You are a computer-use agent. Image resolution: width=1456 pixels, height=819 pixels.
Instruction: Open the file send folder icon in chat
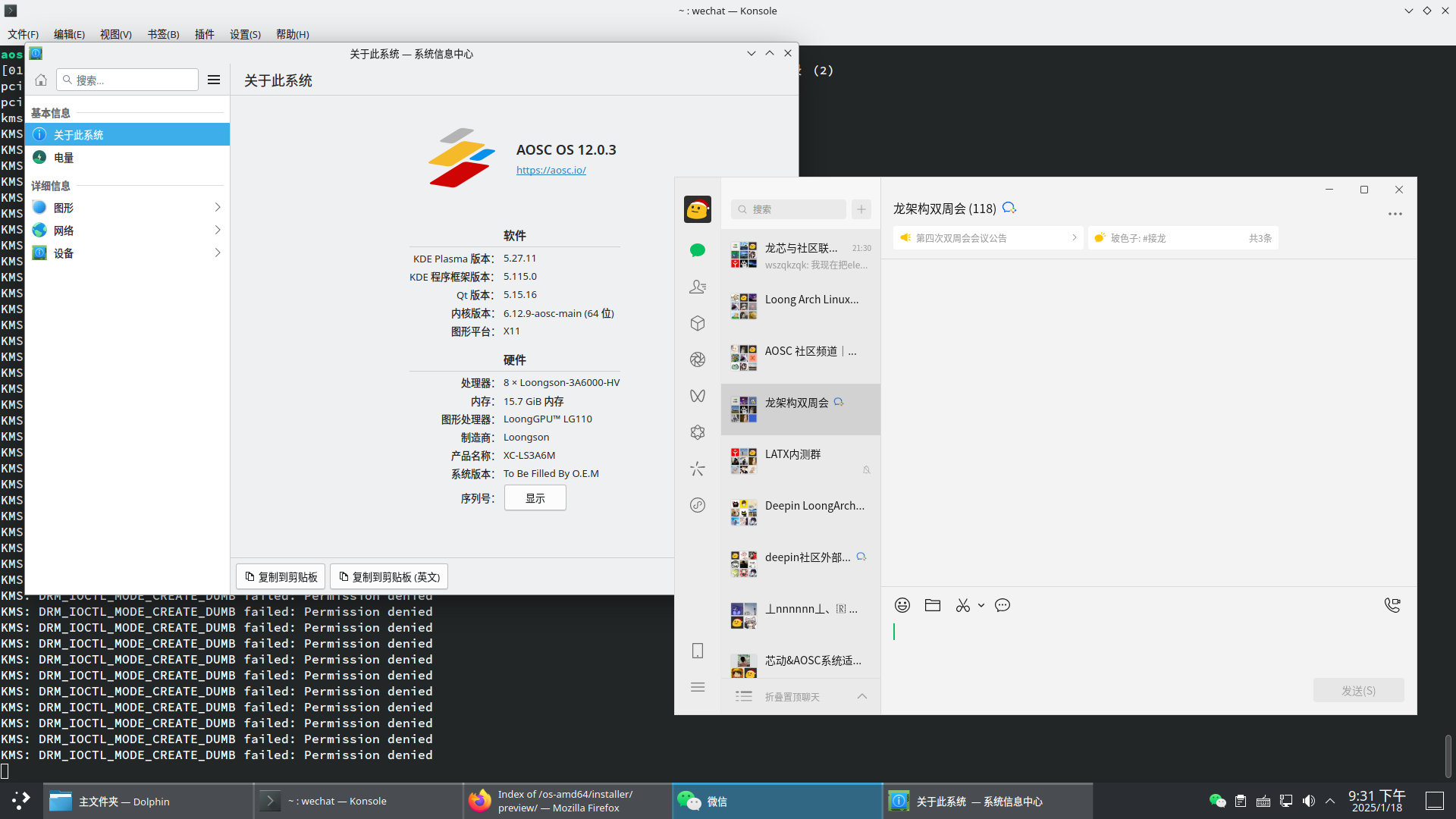click(x=932, y=605)
